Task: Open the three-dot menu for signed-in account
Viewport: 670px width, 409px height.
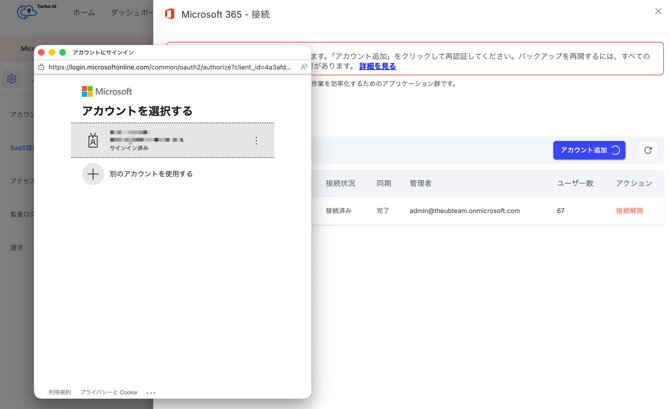Action: click(256, 141)
